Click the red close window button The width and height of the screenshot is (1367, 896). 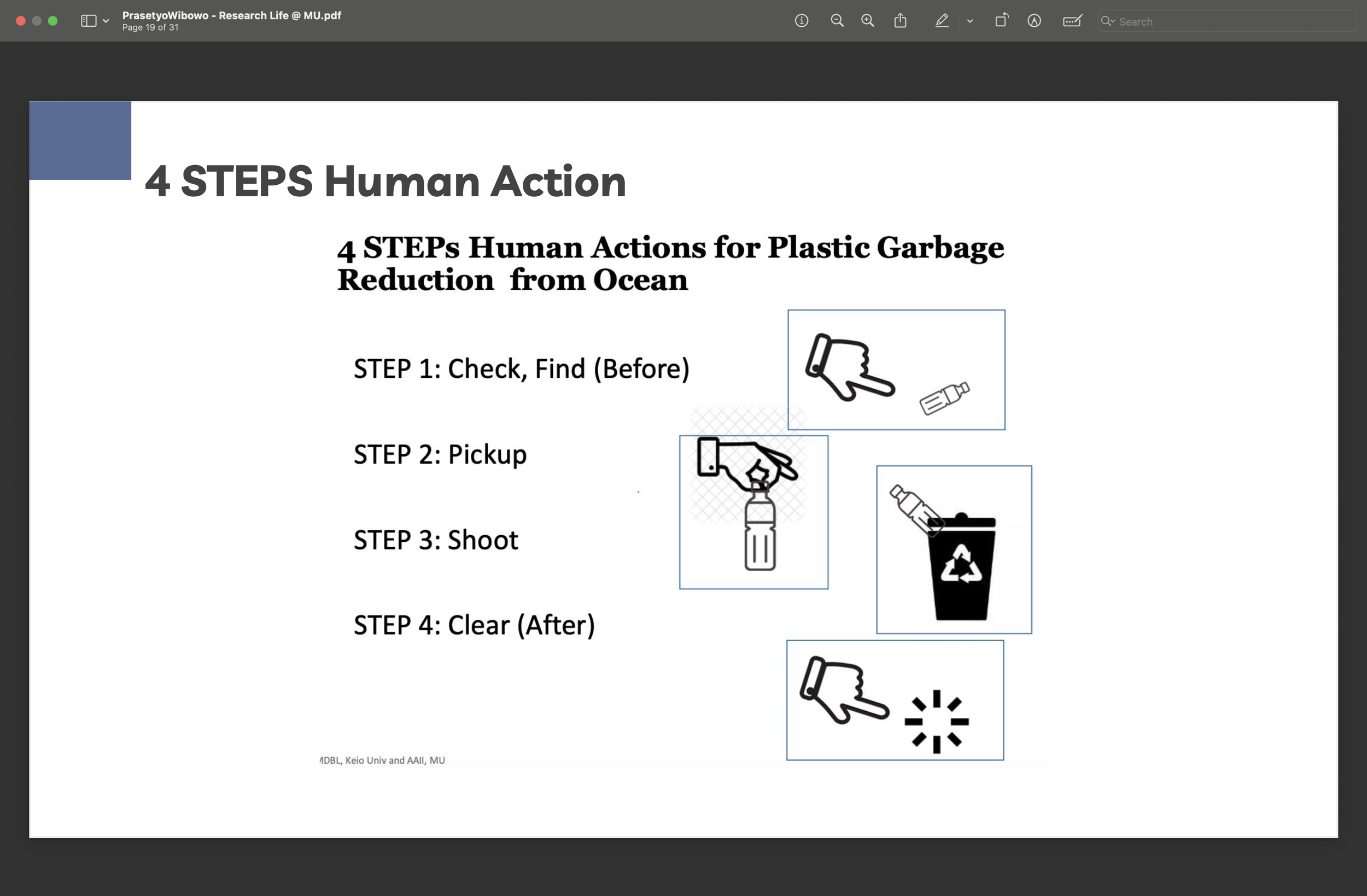point(21,21)
